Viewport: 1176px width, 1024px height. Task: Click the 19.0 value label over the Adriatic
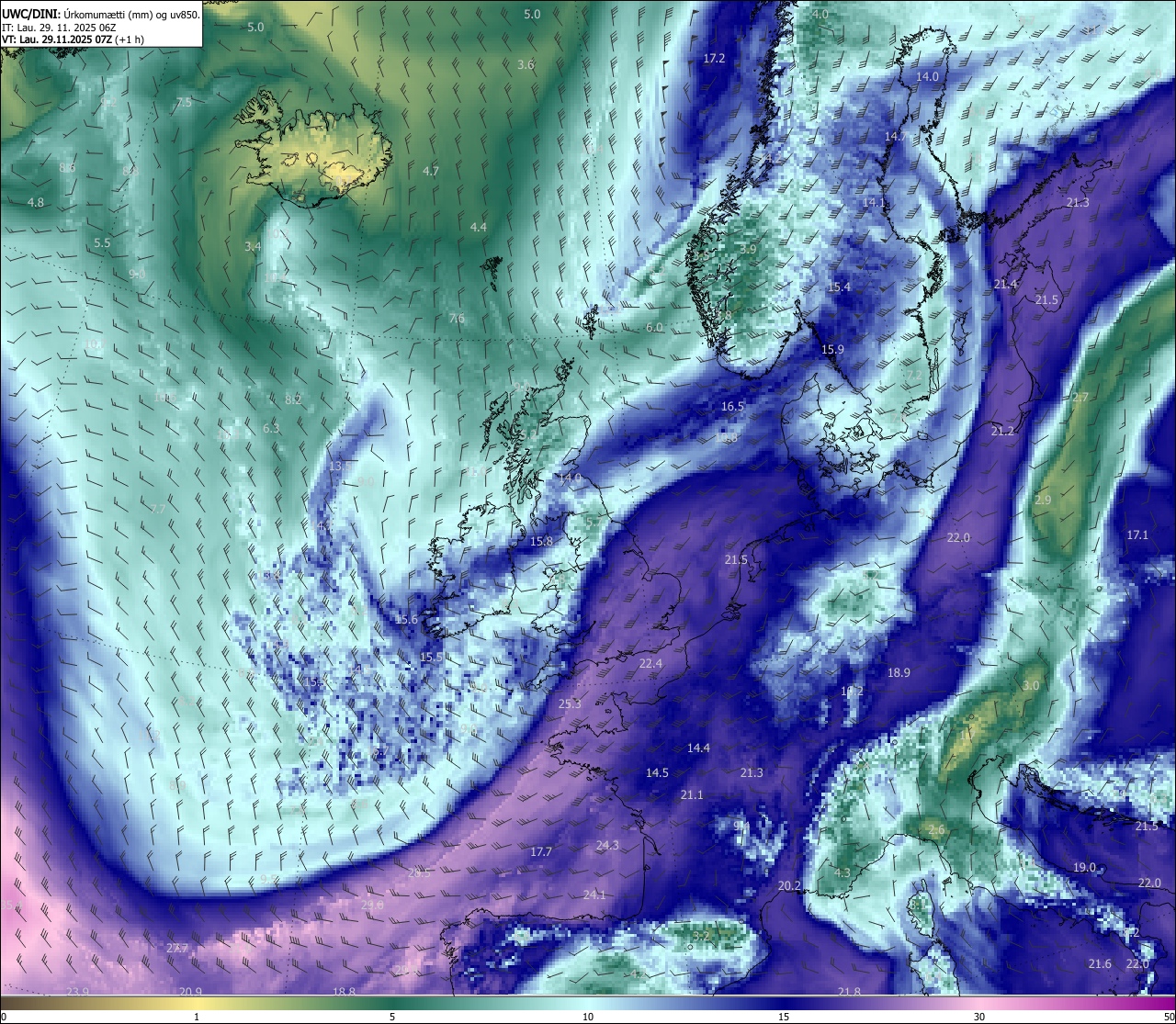point(1084,868)
